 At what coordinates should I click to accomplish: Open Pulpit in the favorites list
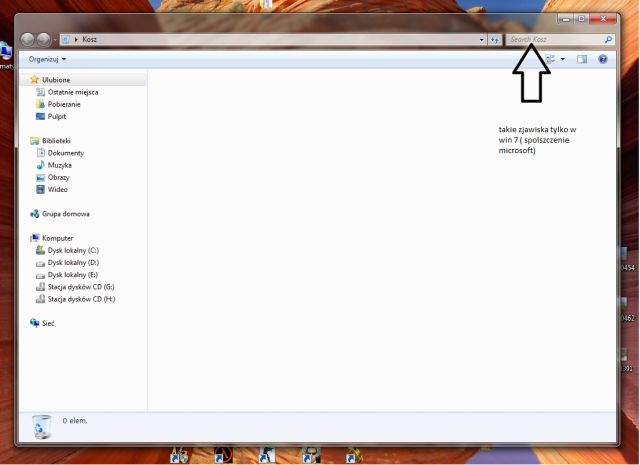point(57,116)
